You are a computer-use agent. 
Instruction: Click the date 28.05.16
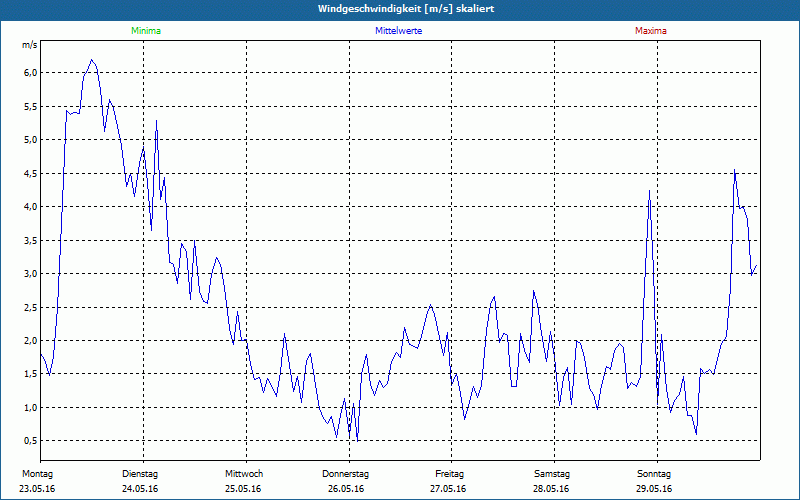point(551,489)
